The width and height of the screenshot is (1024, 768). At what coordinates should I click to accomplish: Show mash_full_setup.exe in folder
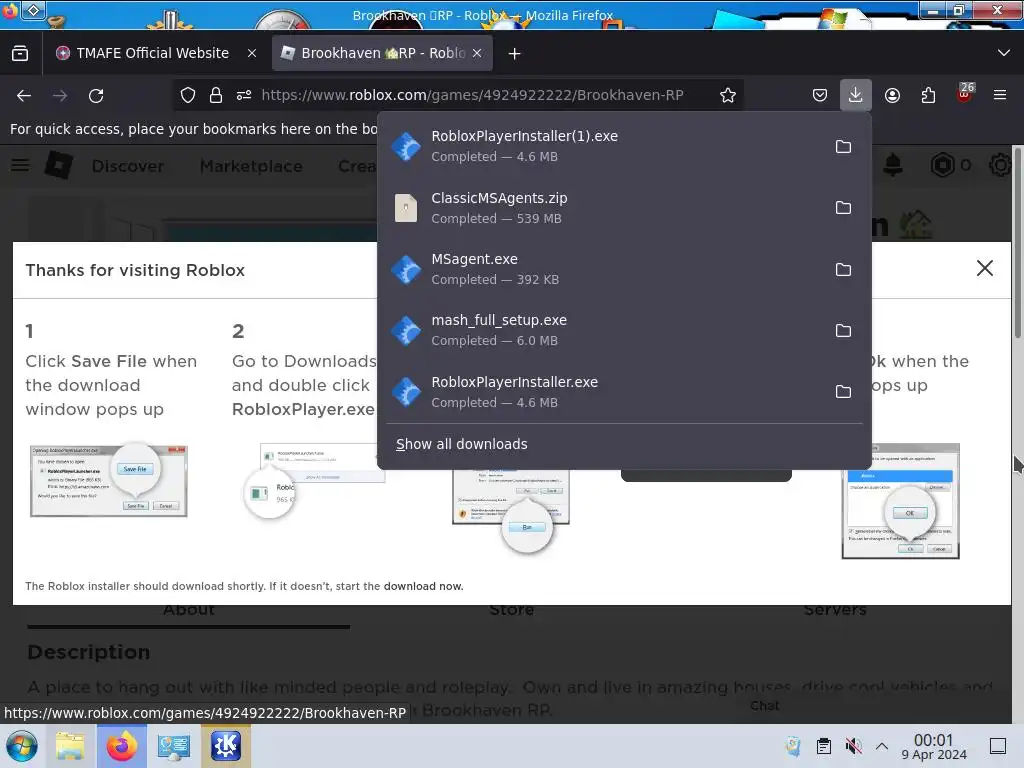pos(843,330)
